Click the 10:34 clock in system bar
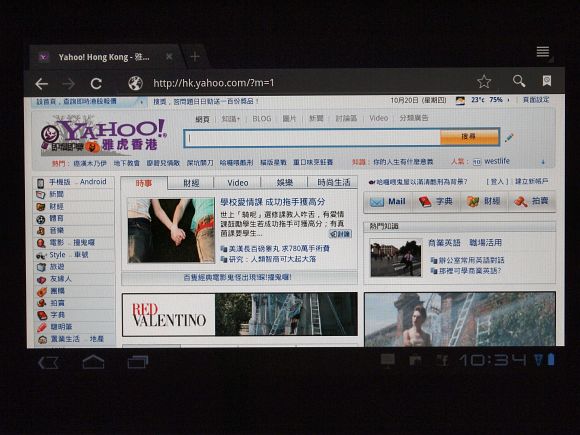580x435 pixels. [492, 360]
